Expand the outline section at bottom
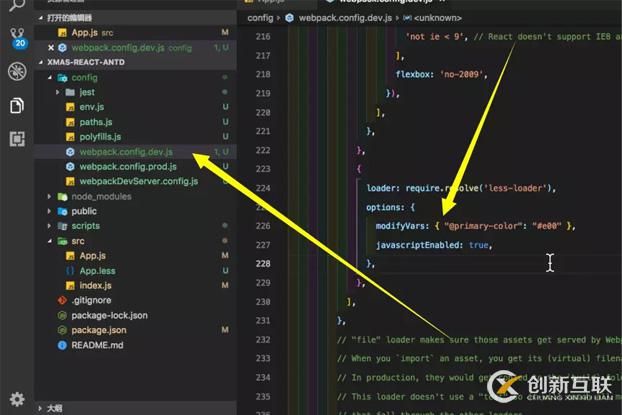Image resolution: width=622 pixels, height=415 pixels. 40,408
